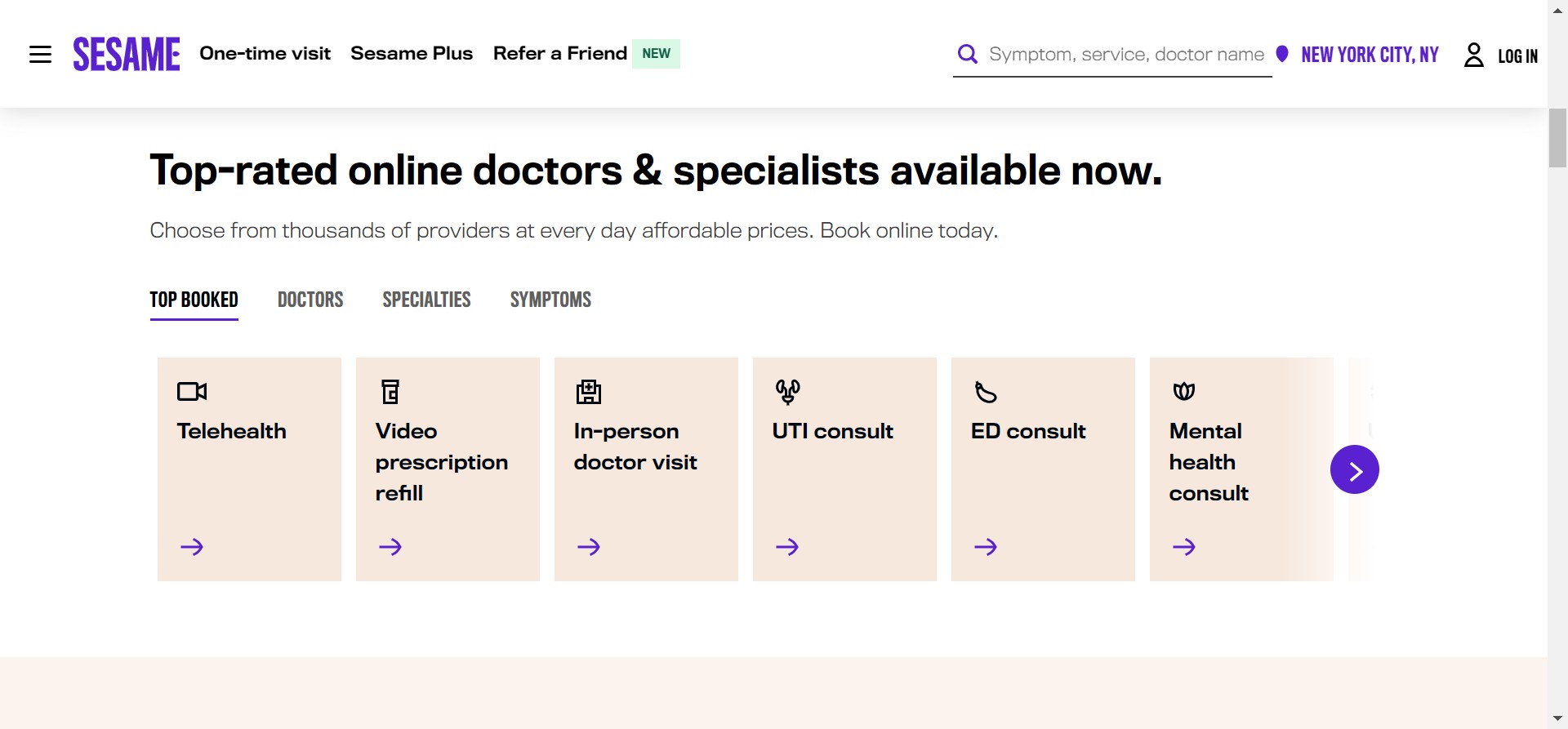The height and width of the screenshot is (729, 1568).
Task: Click the page vertical scrollbar thumb
Action: 1557,138
